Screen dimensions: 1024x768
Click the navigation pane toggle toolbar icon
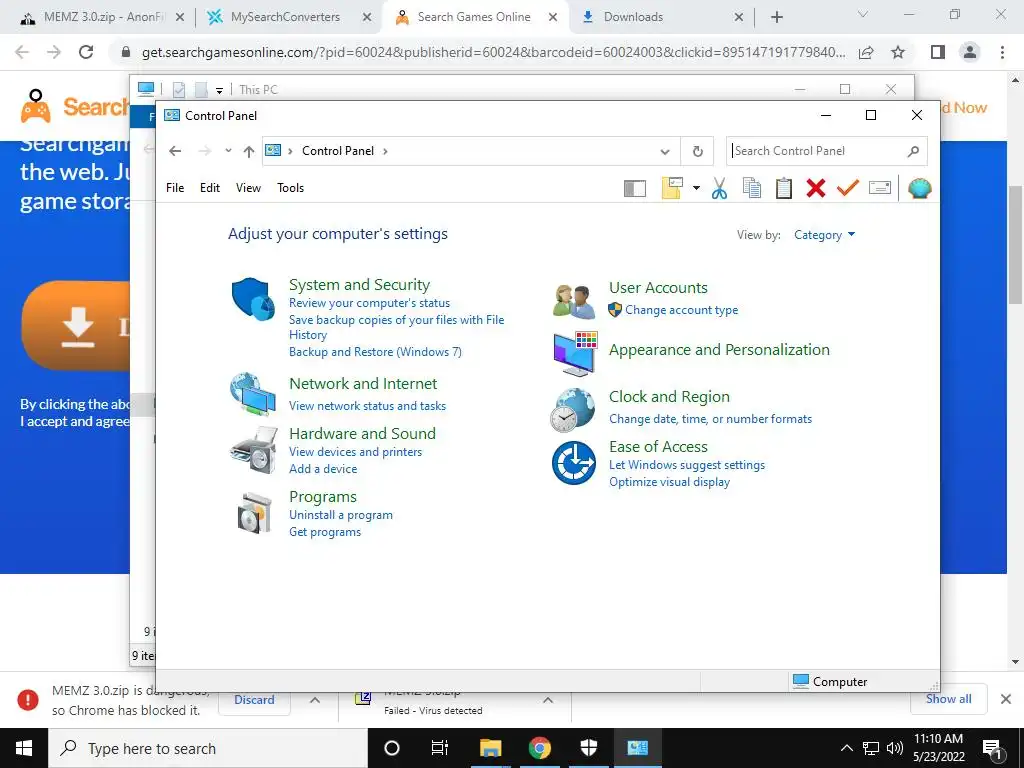click(x=635, y=189)
